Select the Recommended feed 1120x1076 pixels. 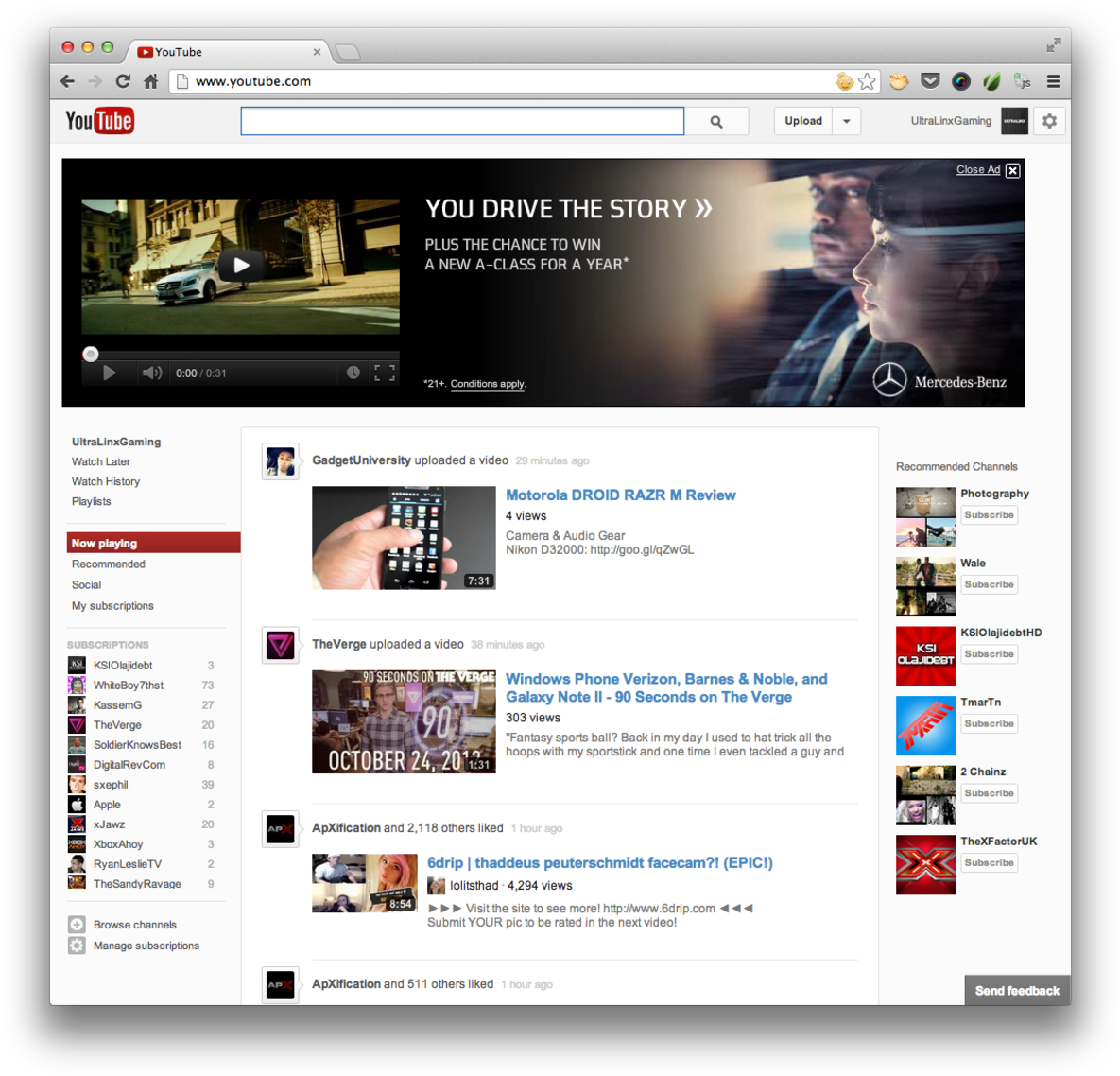tap(109, 564)
